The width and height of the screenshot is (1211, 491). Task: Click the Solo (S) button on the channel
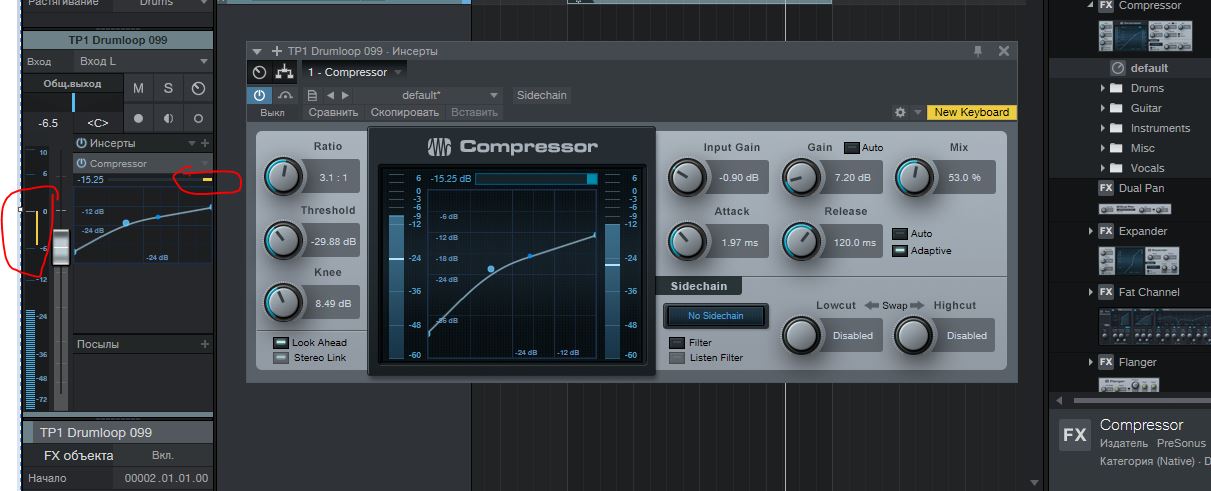click(168, 88)
